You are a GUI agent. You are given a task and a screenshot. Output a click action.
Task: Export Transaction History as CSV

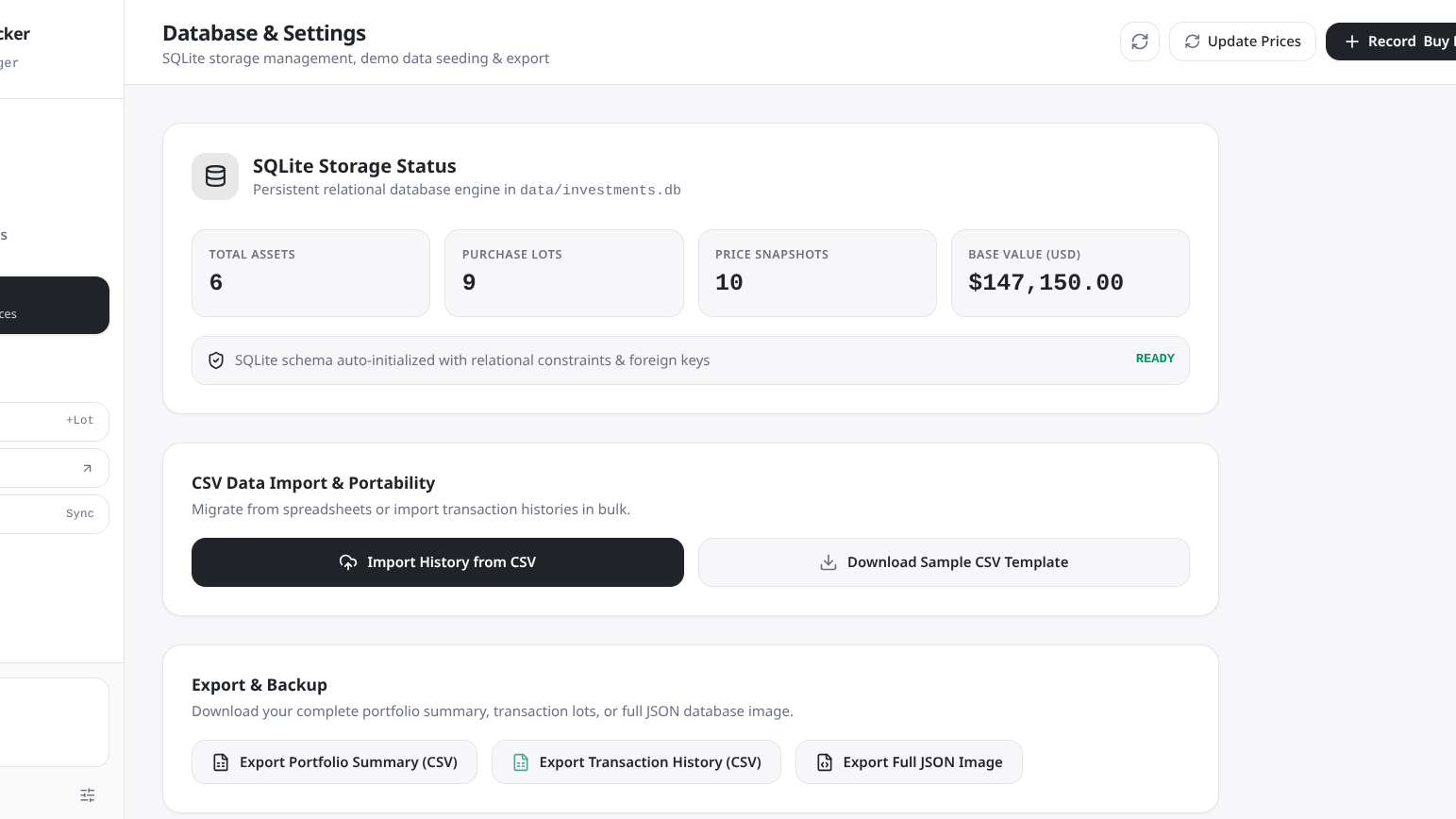pos(636,762)
